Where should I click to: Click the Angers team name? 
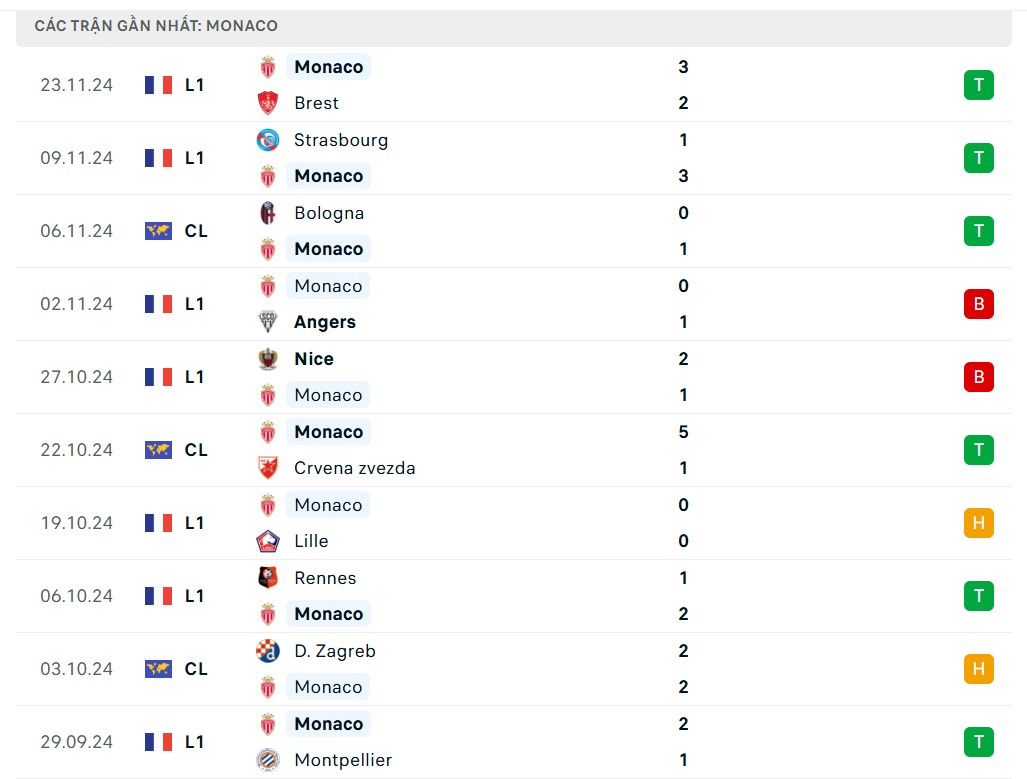(x=324, y=322)
